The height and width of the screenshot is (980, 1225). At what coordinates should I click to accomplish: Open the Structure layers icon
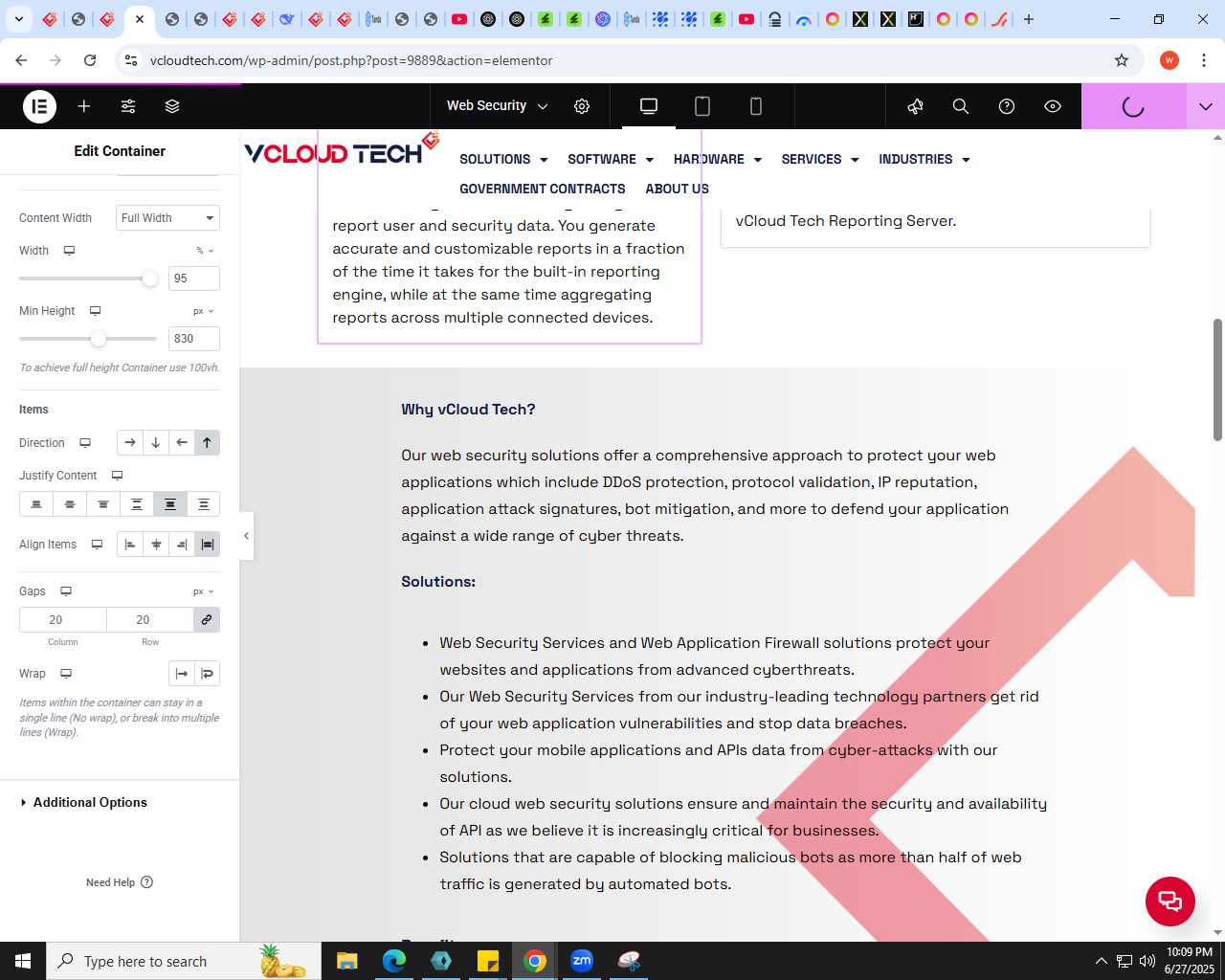click(x=172, y=106)
